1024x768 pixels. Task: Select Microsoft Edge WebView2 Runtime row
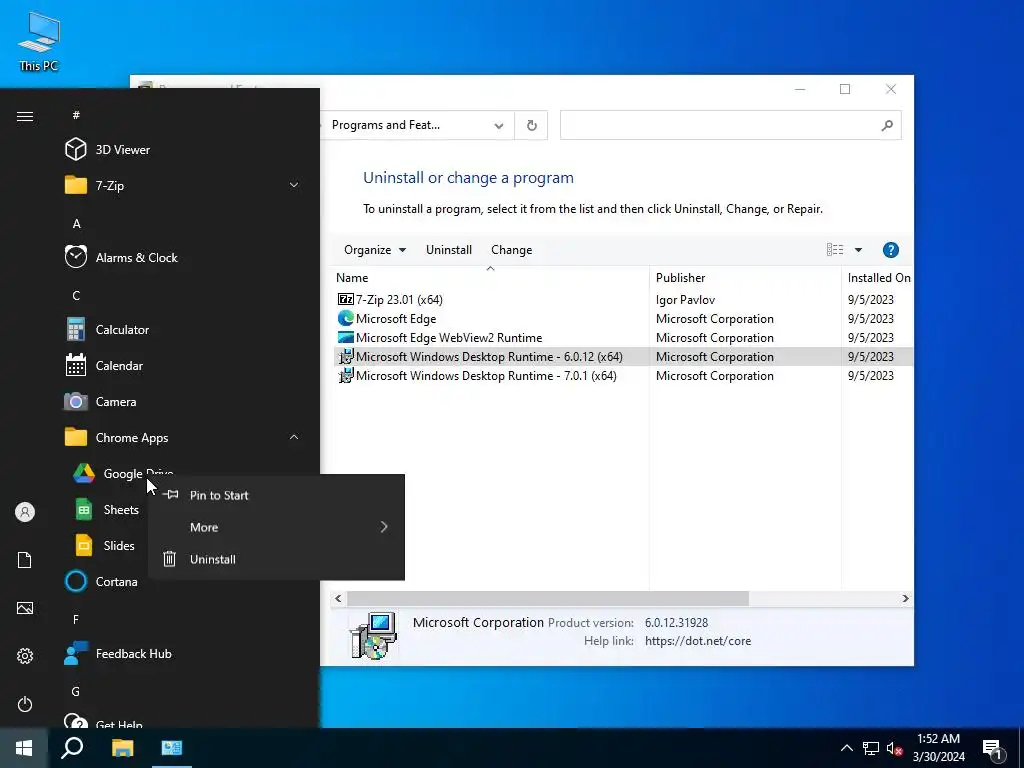pyautogui.click(x=622, y=338)
